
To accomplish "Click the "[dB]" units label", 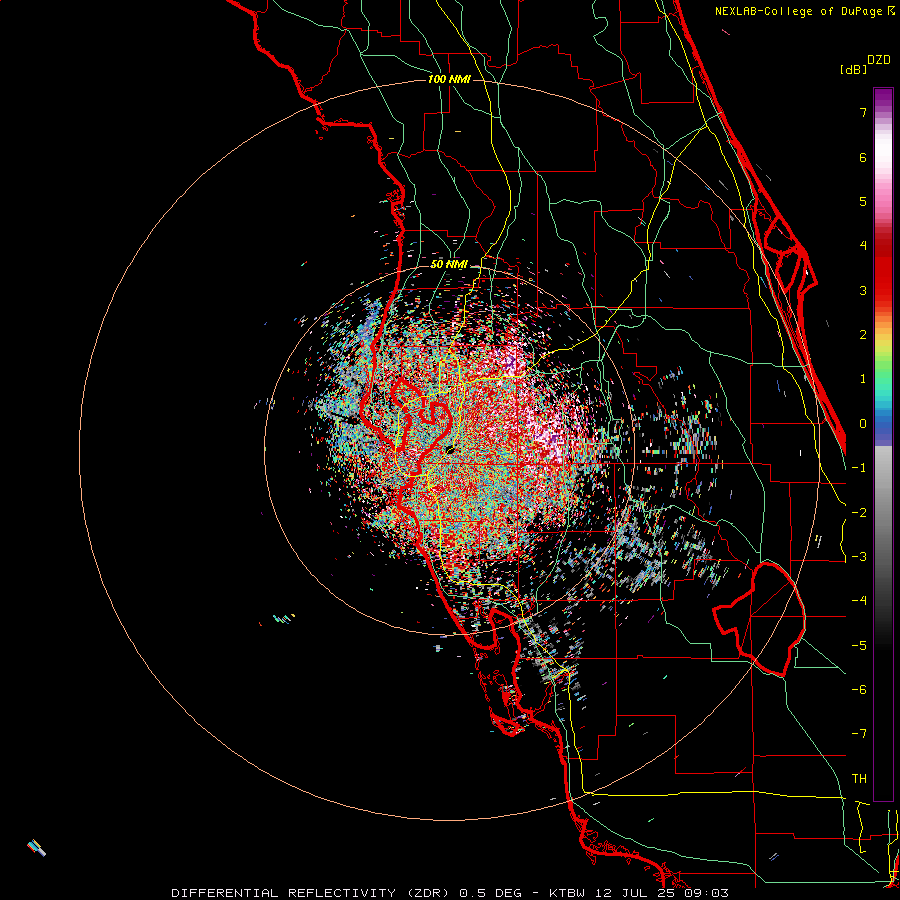I will tap(853, 70).
